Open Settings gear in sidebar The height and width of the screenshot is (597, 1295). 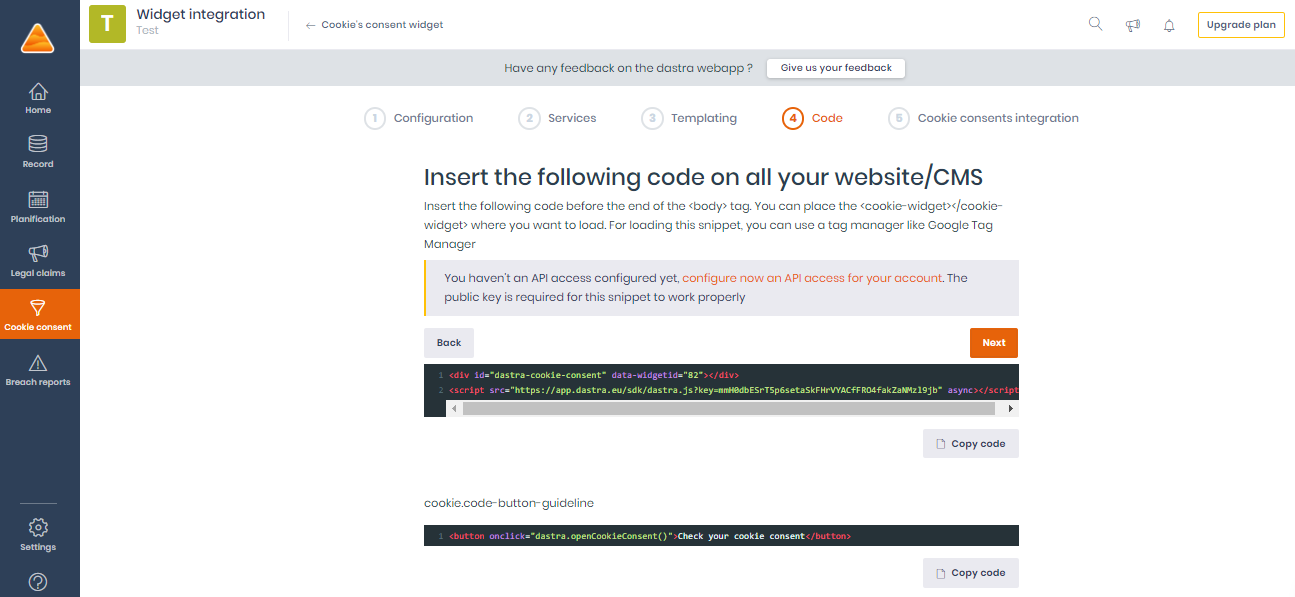pos(38,527)
